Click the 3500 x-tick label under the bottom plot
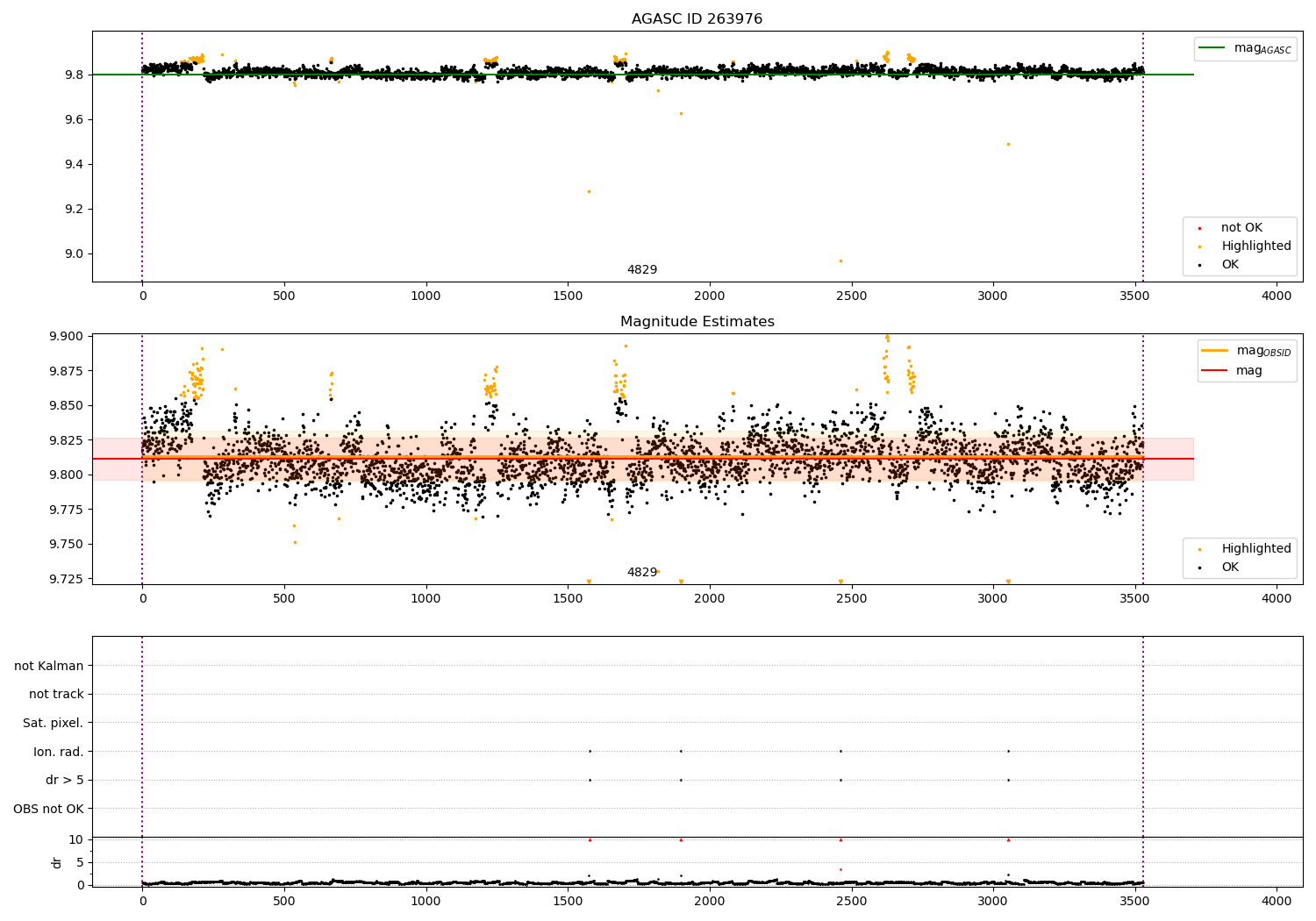This screenshot has height=921, width=1316. 1134,900
